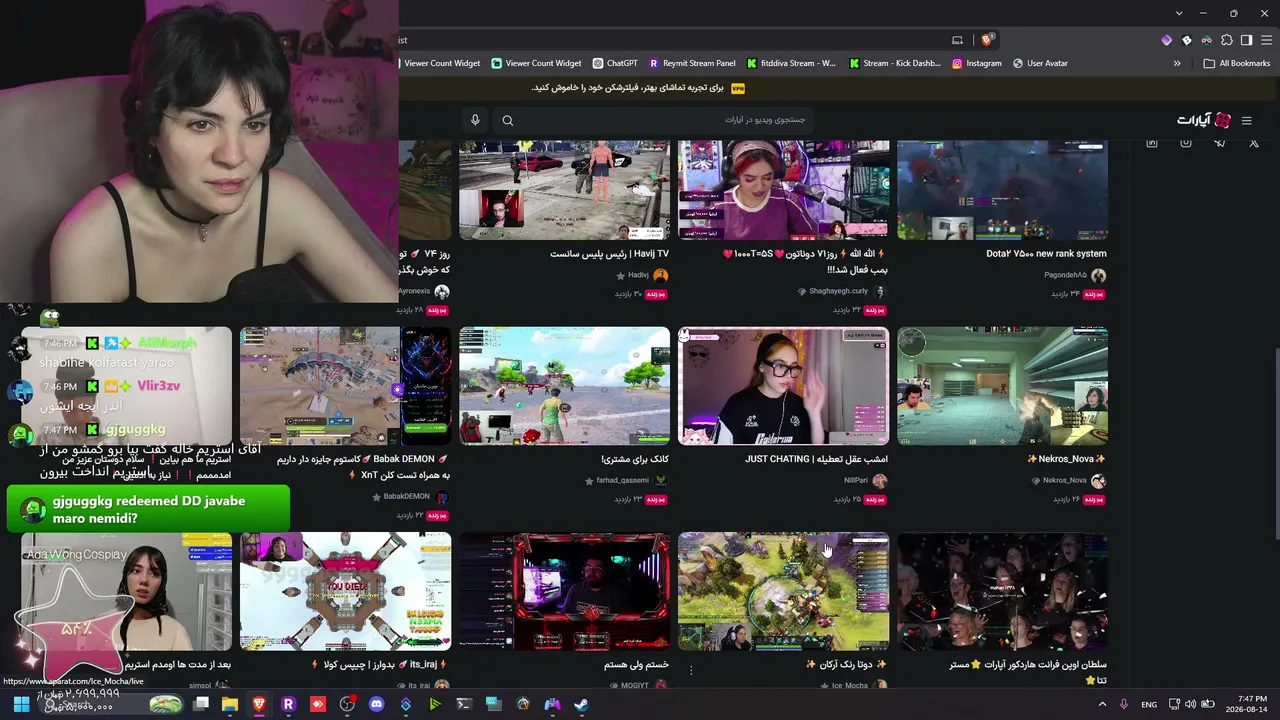Activate voice search microphone on Aparat
This screenshot has height=720, width=1280.
point(475,120)
